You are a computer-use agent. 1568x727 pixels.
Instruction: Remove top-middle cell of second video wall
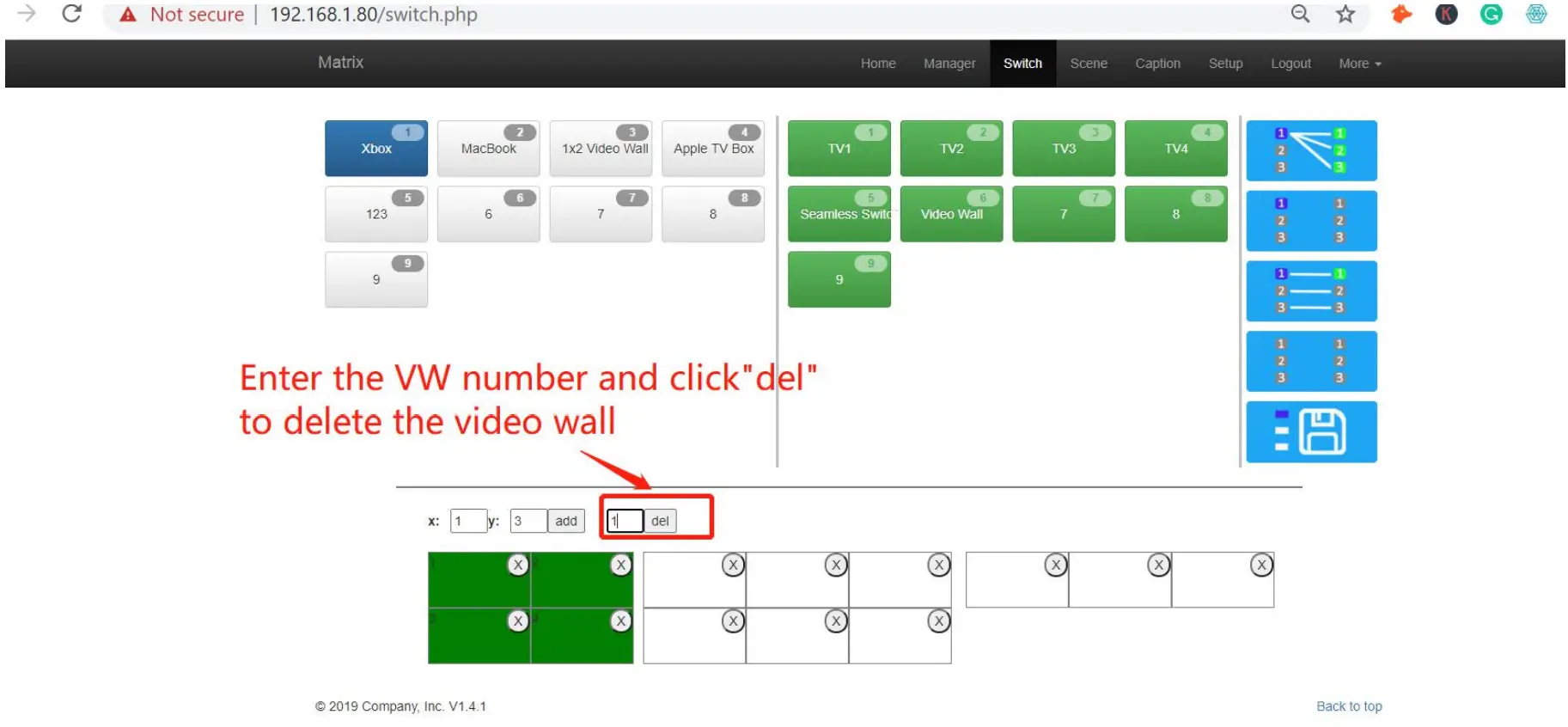836,565
